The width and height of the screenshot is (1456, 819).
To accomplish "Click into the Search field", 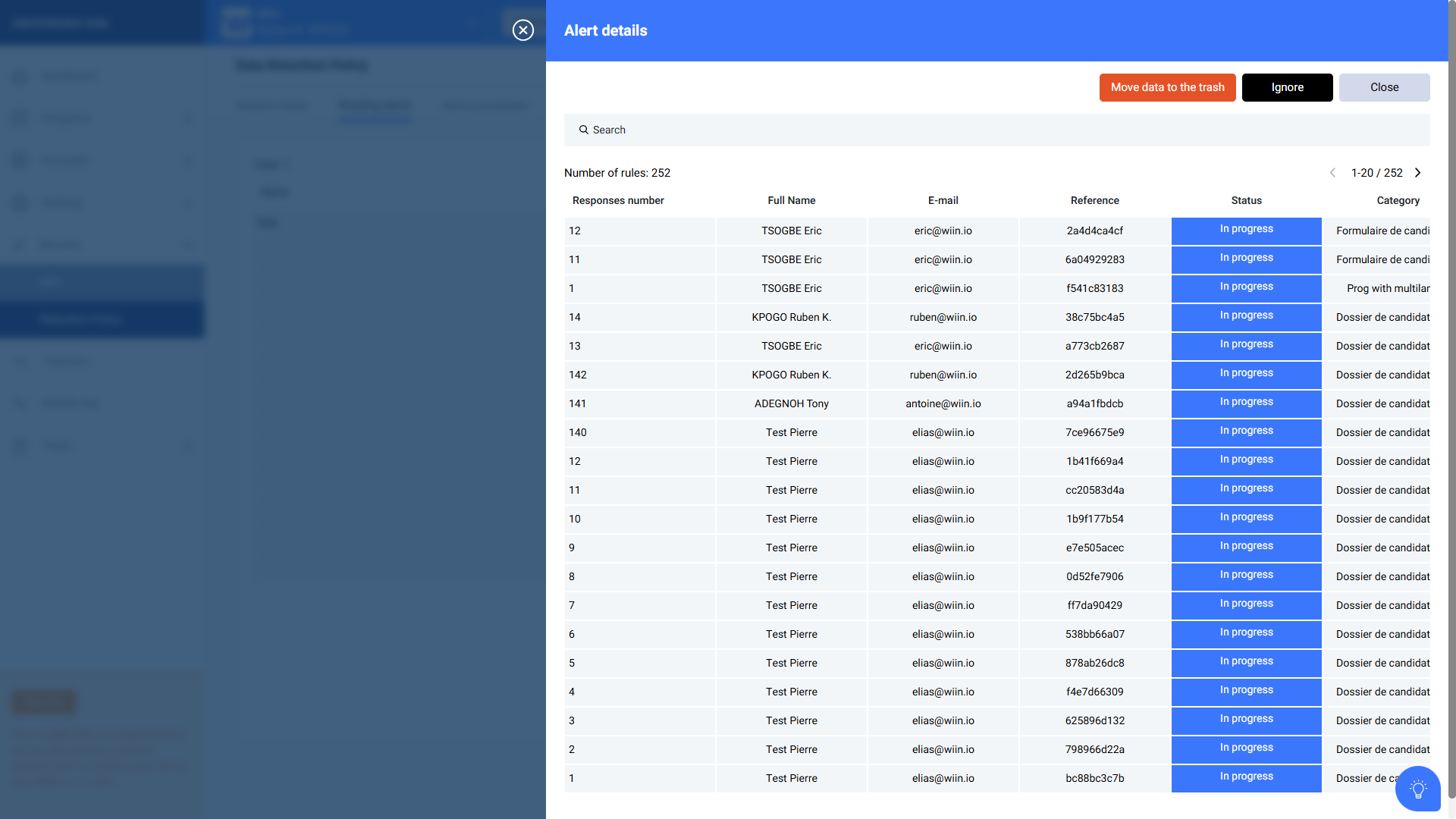I will click(x=986, y=130).
